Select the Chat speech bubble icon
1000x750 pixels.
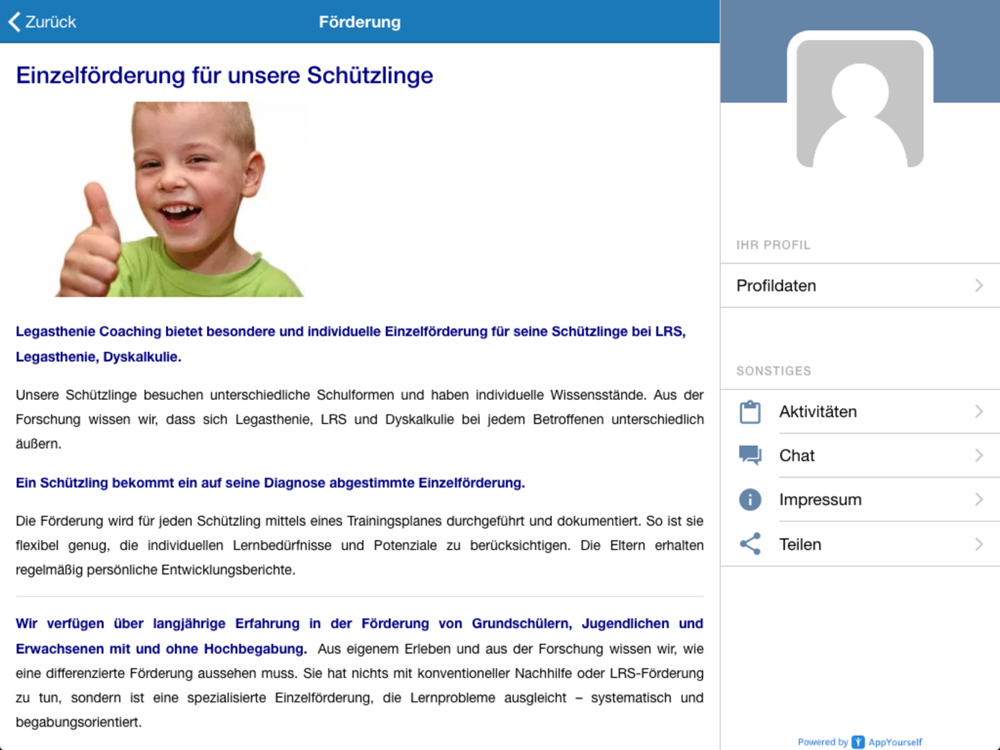(x=750, y=455)
